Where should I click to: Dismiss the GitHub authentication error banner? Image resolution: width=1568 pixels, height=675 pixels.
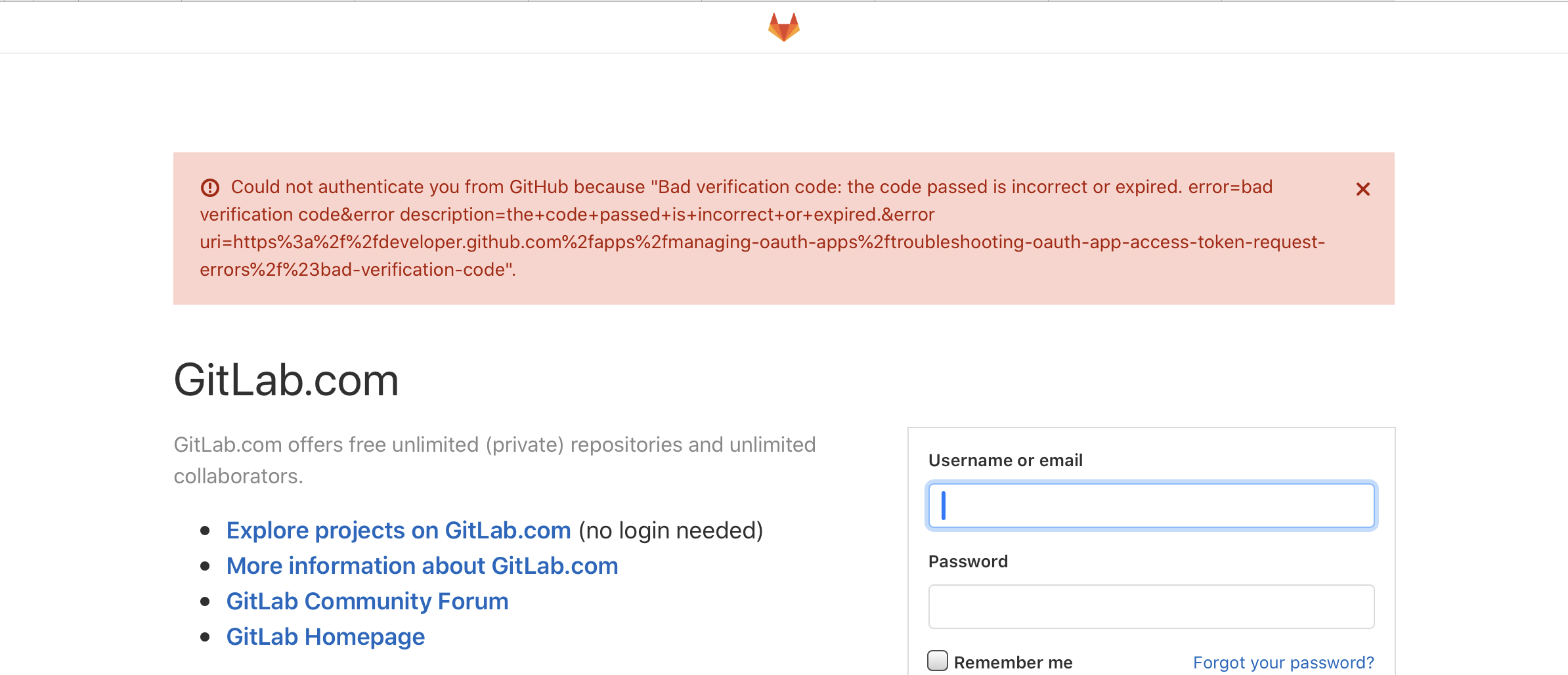click(x=1363, y=189)
